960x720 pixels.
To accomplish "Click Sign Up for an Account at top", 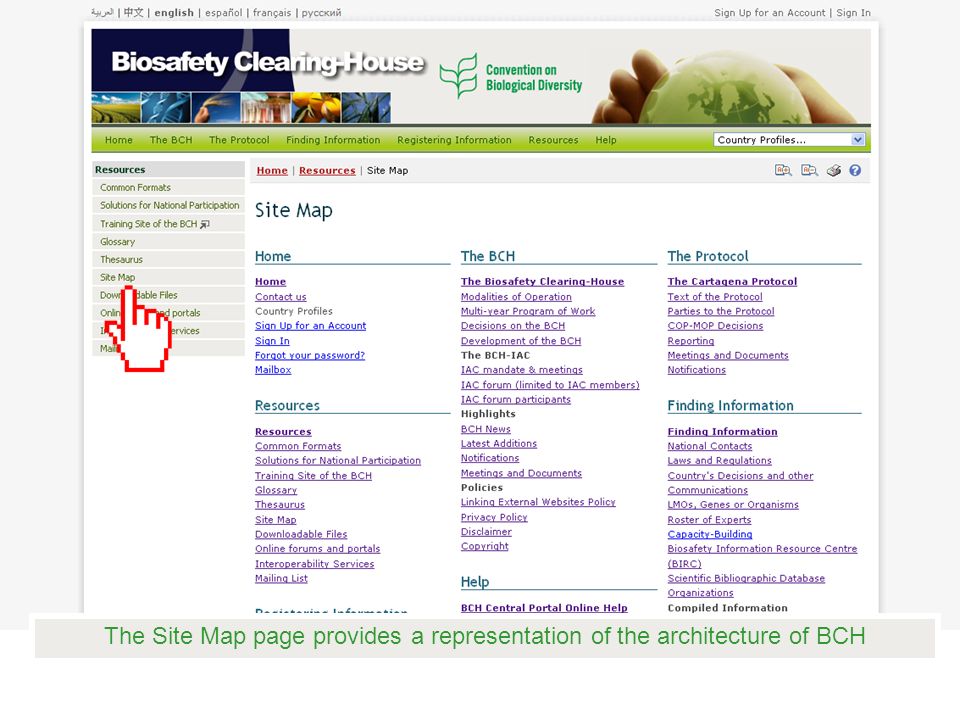I will (770, 12).
